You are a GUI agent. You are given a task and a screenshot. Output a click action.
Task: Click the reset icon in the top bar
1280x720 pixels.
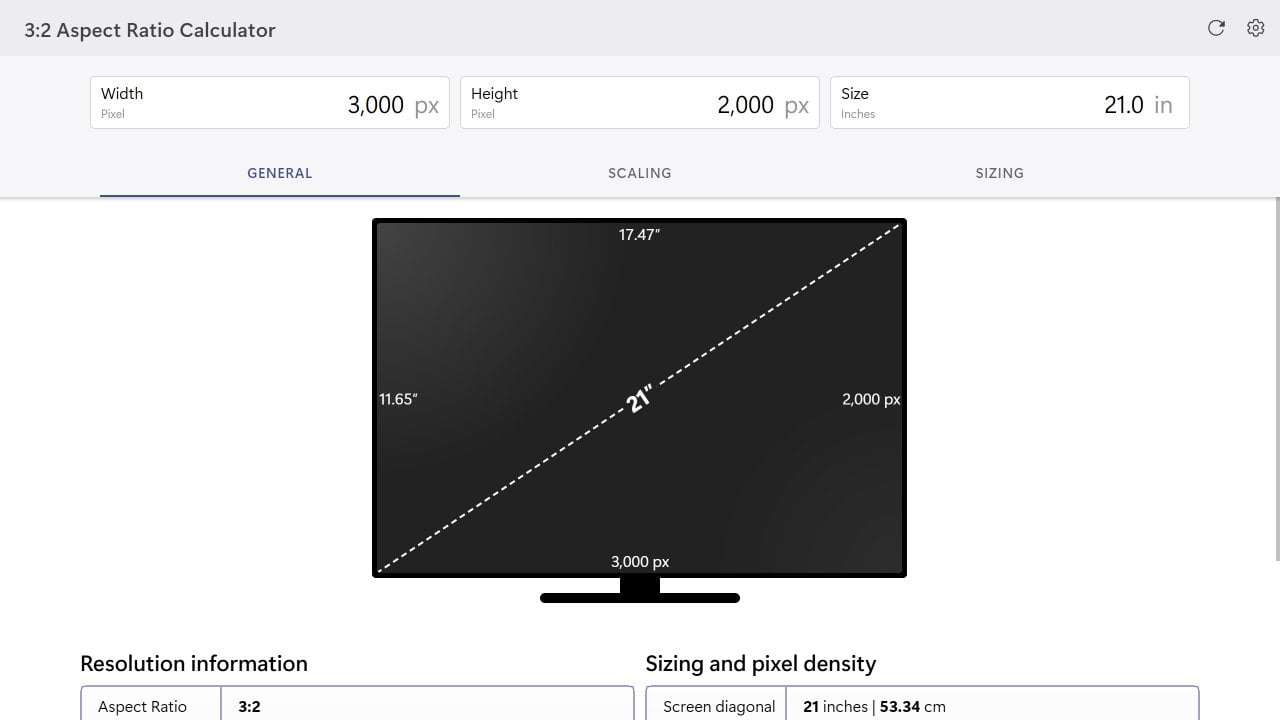(1216, 28)
